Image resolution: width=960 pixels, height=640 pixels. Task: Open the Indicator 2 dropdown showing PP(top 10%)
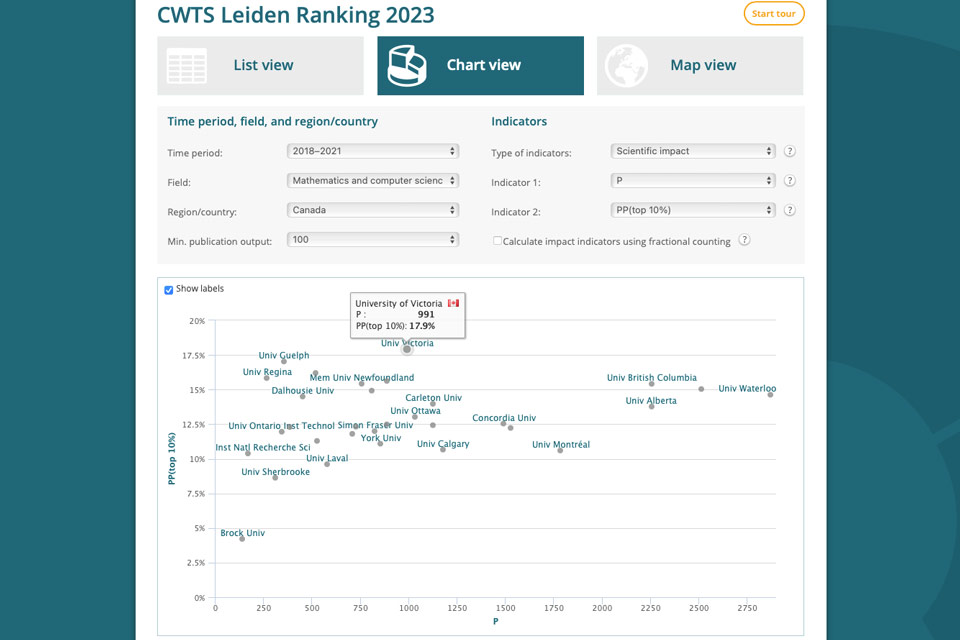click(x=693, y=210)
